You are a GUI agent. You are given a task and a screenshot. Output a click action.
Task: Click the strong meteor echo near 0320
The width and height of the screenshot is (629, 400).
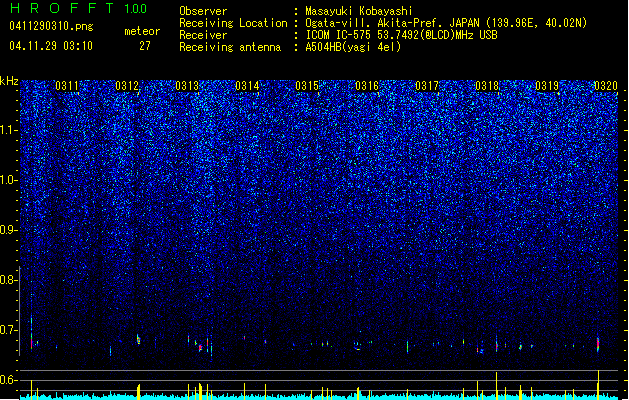click(x=598, y=343)
